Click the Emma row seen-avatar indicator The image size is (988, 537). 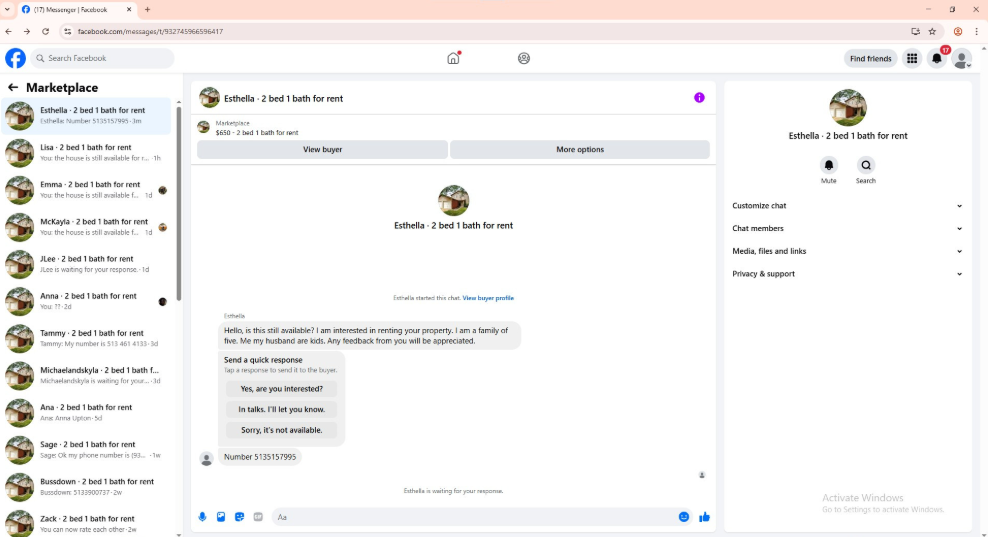(163, 190)
